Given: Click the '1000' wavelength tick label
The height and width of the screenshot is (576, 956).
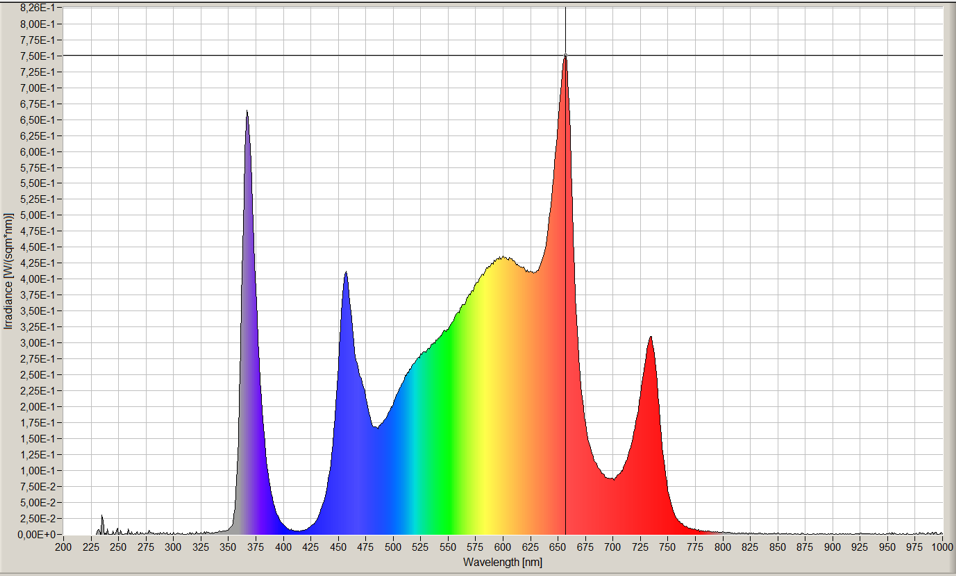Looking at the screenshot, I should 942,547.
